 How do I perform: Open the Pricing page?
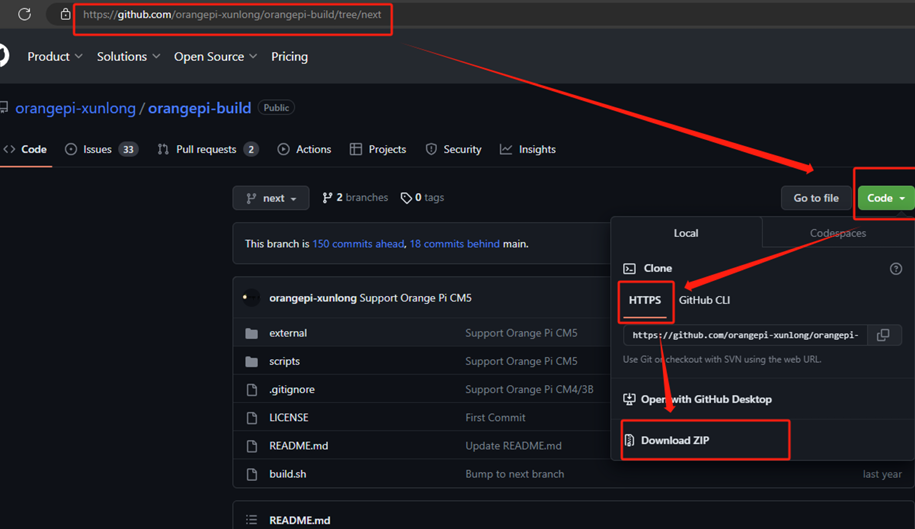[x=289, y=57]
